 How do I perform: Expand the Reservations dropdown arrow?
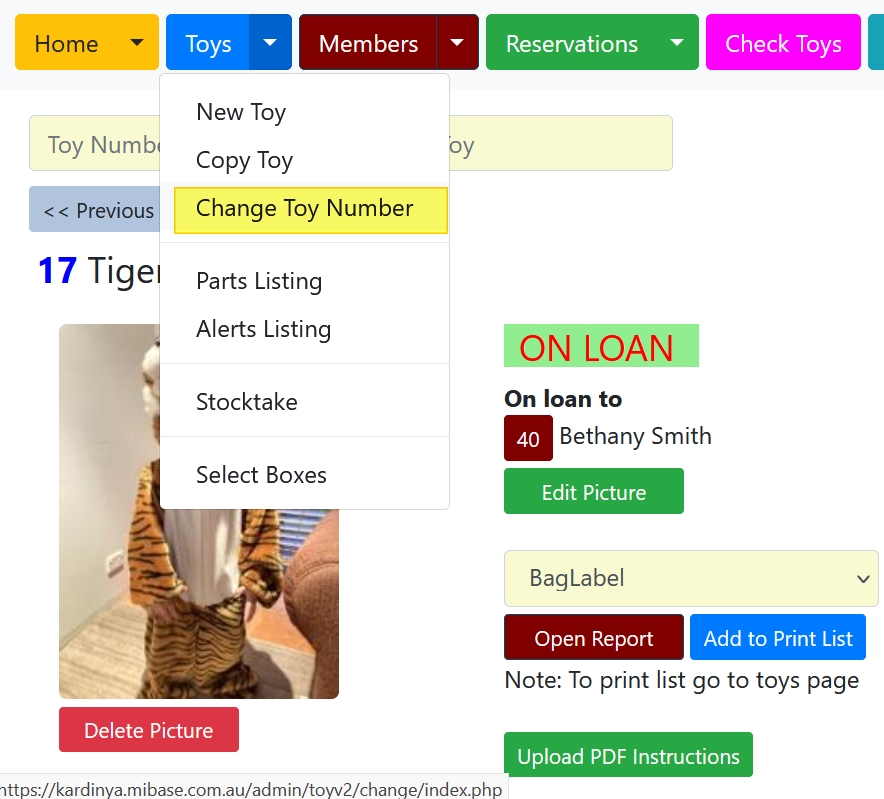coord(677,43)
